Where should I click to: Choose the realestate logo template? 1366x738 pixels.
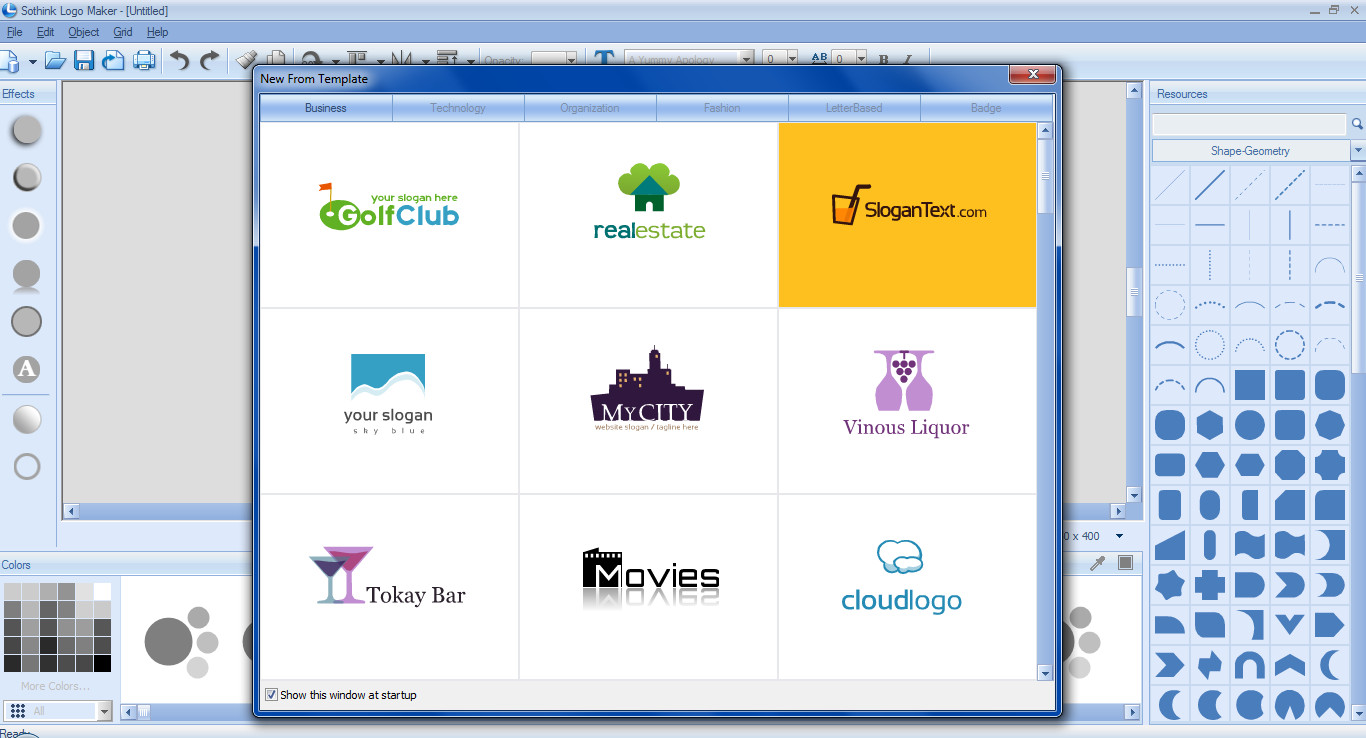[x=649, y=215]
